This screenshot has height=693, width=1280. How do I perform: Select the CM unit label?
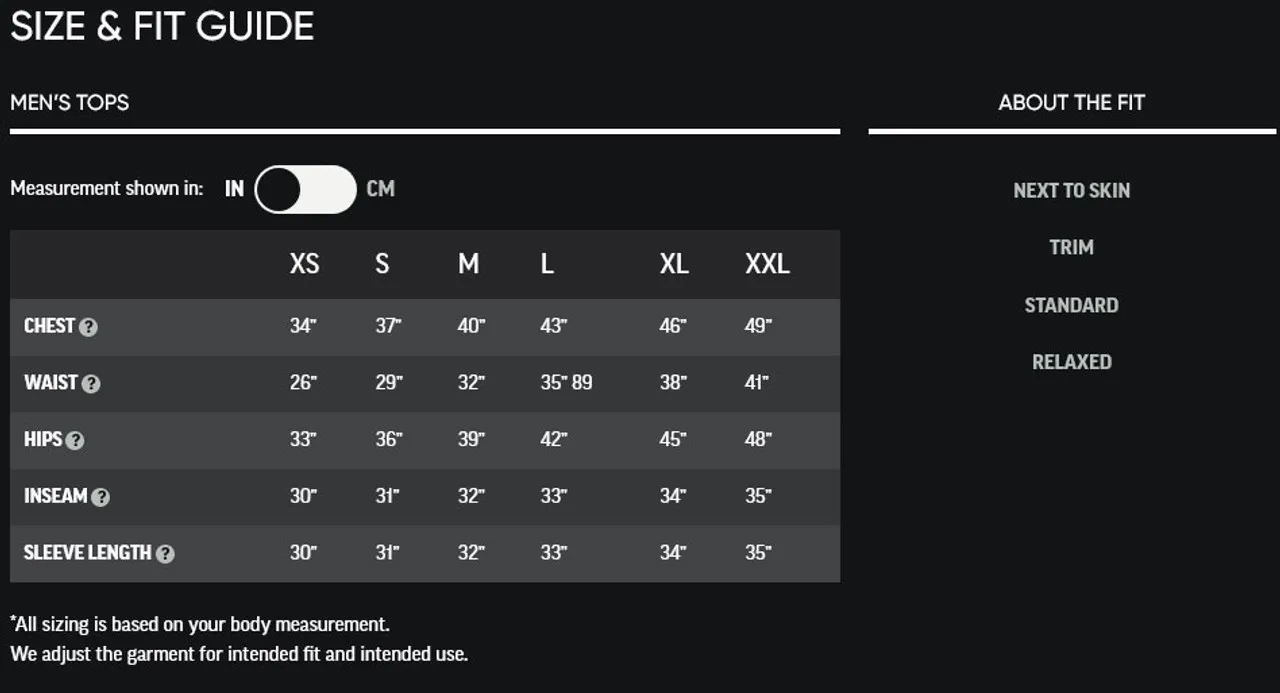pos(381,188)
